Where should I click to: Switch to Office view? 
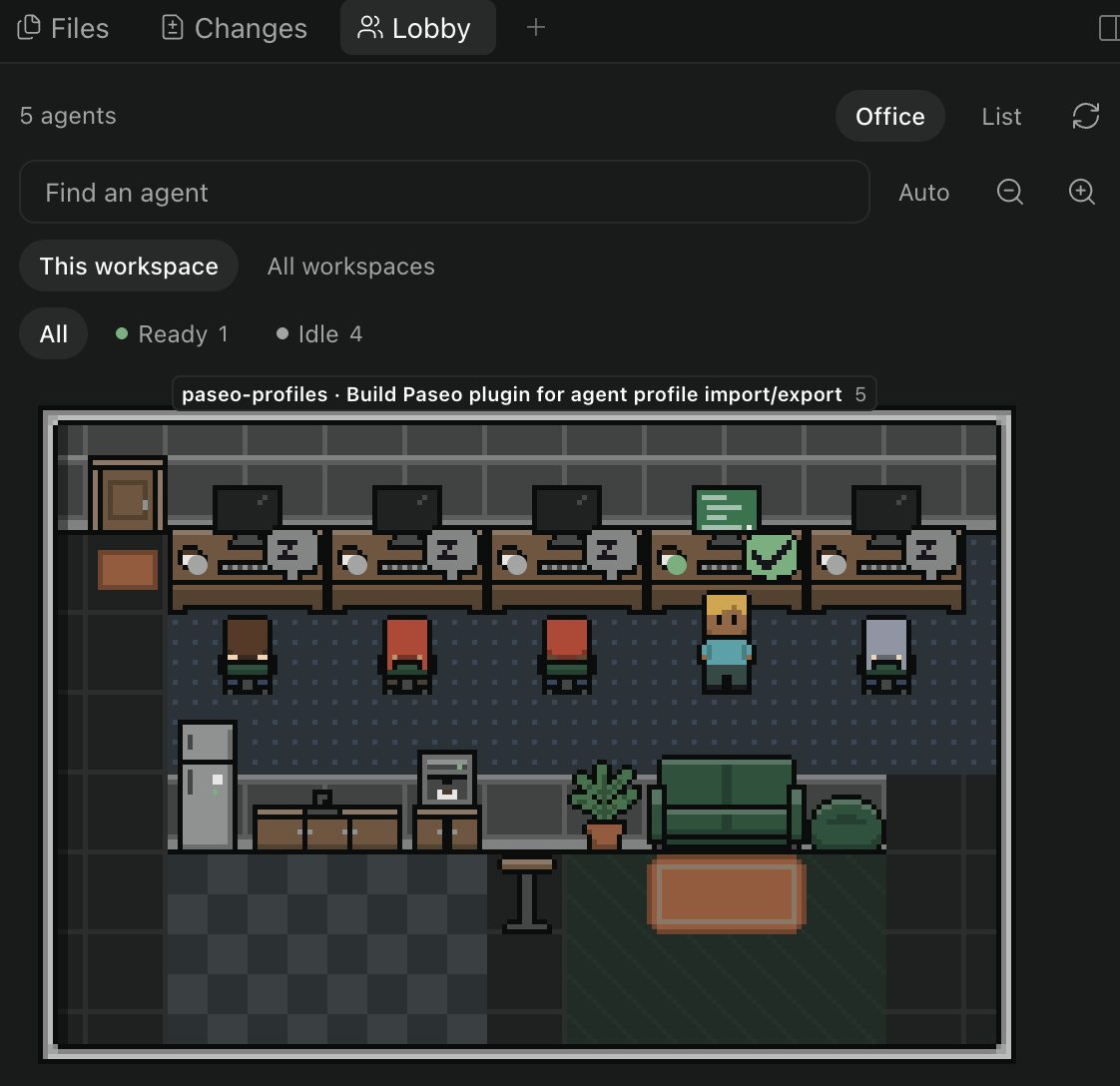tap(890, 116)
